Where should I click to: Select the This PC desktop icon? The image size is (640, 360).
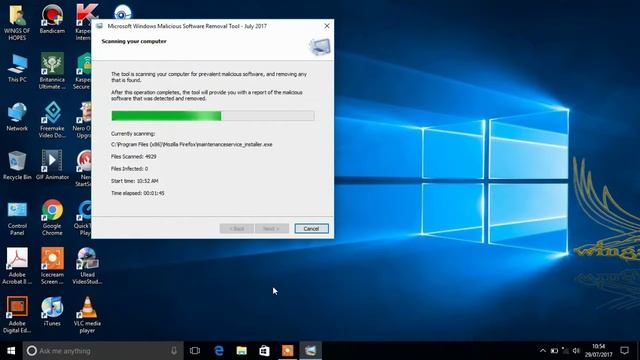coord(17,68)
